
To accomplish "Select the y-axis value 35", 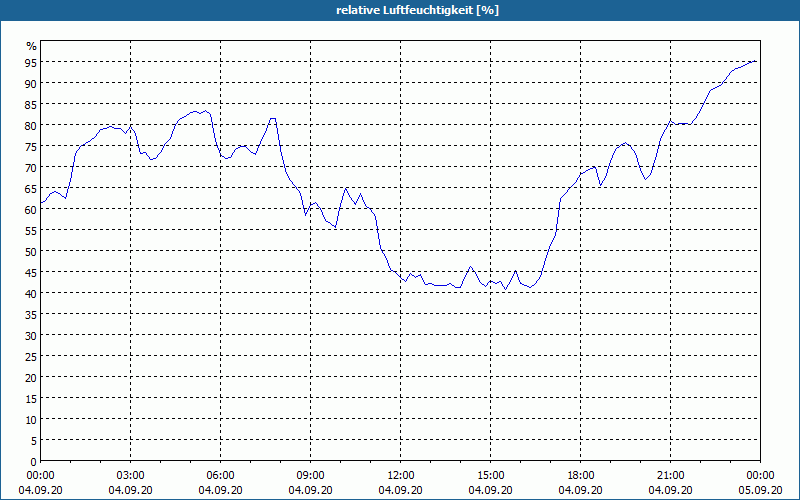I will [31, 314].
